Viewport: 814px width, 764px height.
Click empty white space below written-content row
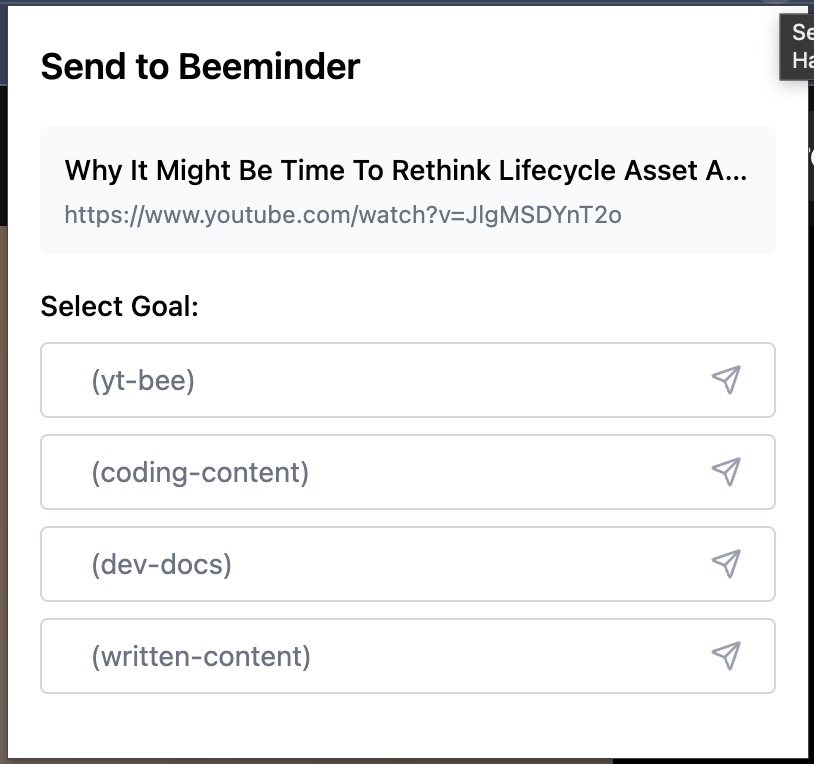tap(400, 725)
